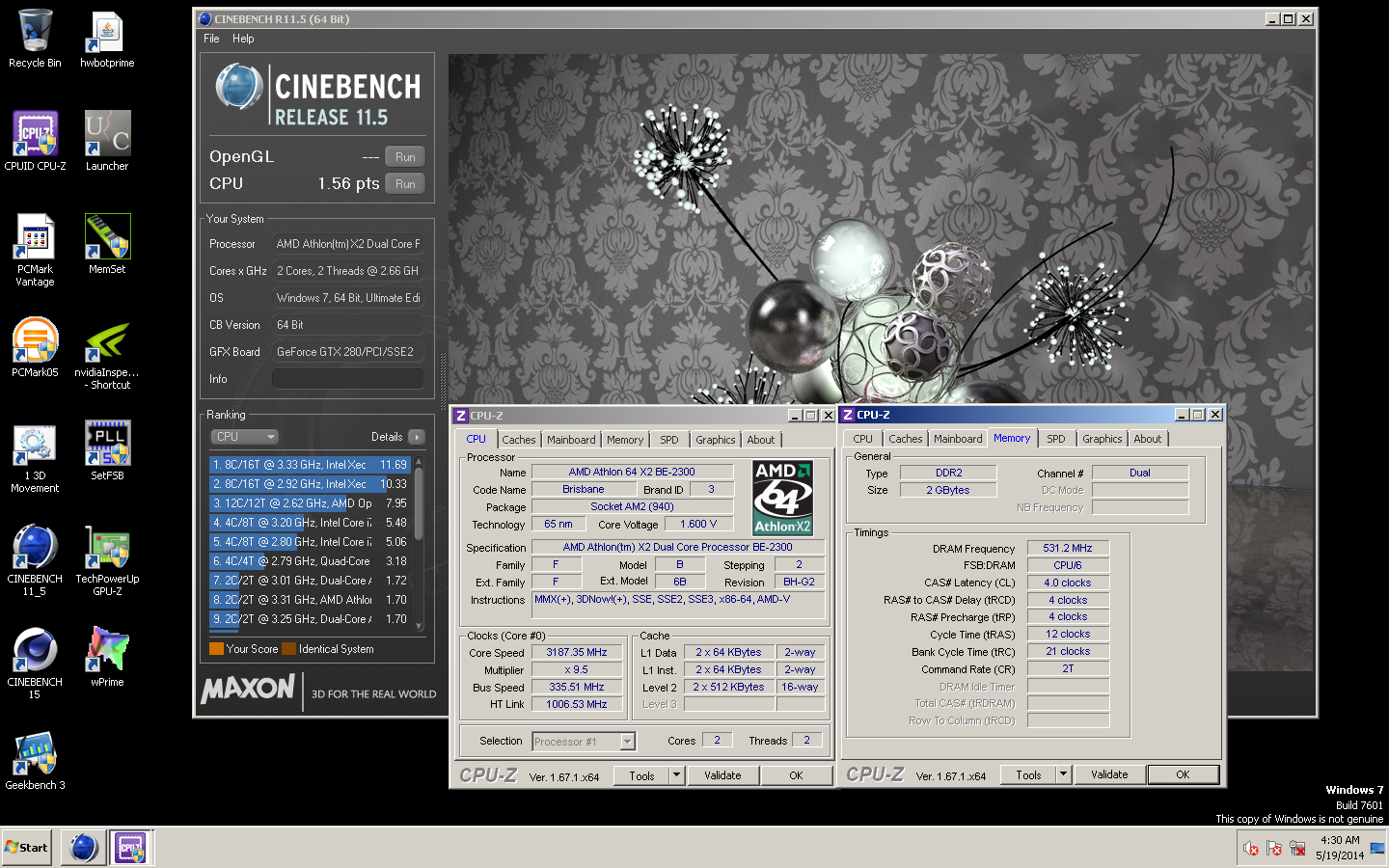The width and height of the screenshot is (1389, 868).
Task: Open the Help menu in Cinebench
Action: [243, 39]
